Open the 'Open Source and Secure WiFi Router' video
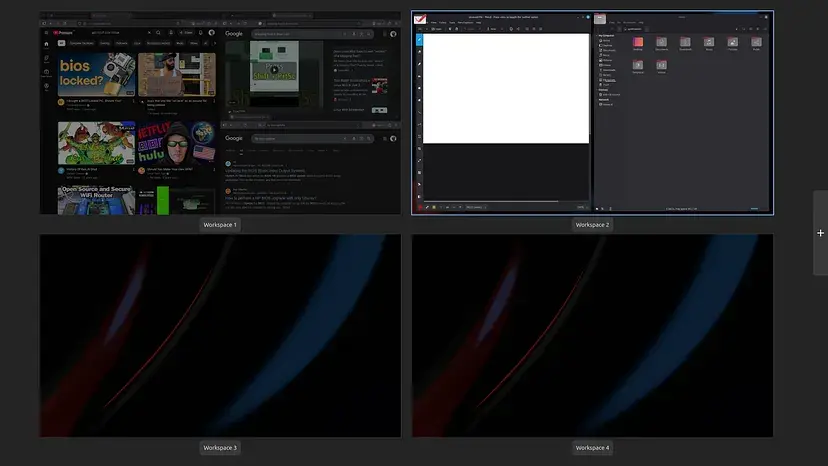 [x=96, y=200]
